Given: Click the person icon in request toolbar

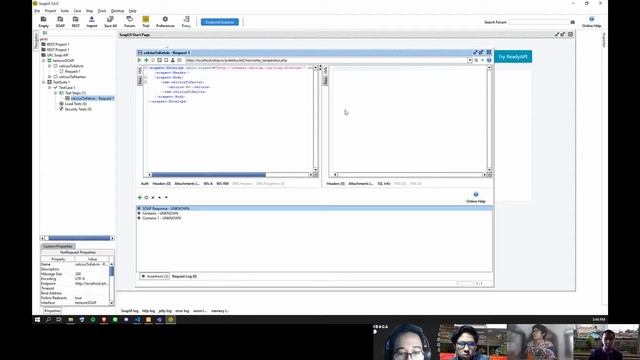Looking at the screenshot, I should (x=173, y=60).
